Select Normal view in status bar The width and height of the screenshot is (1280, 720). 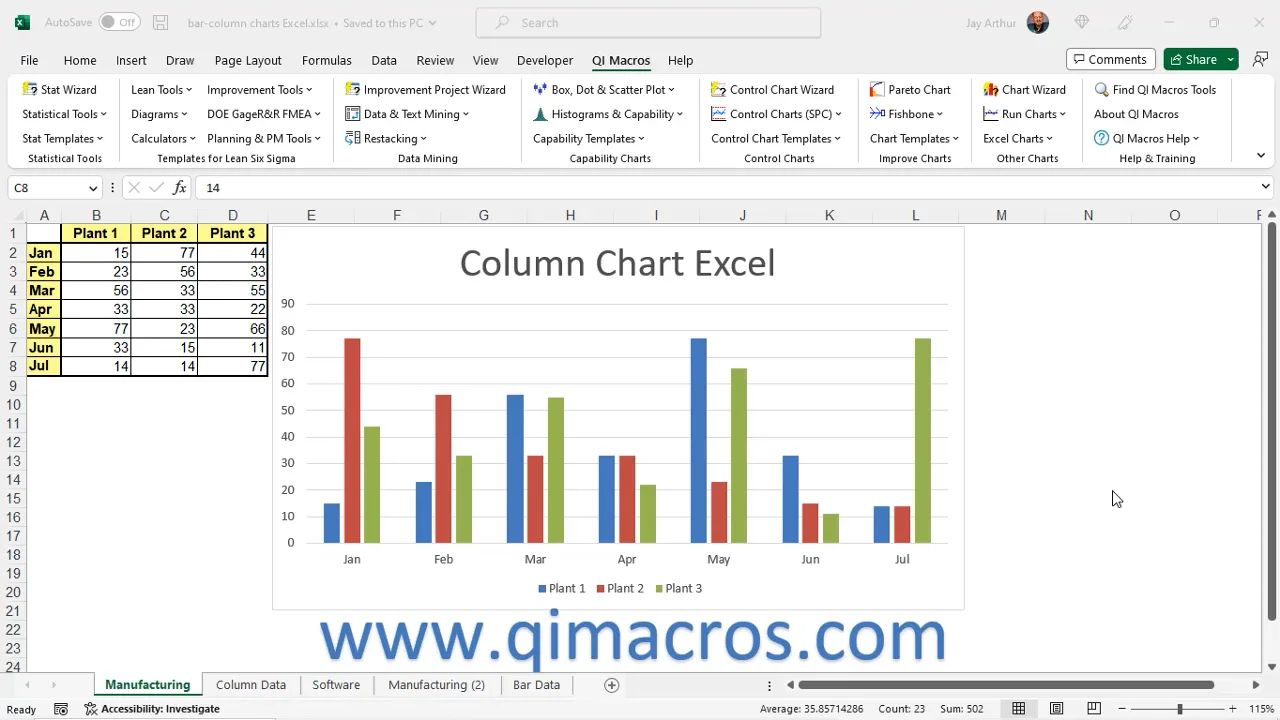1018,709
